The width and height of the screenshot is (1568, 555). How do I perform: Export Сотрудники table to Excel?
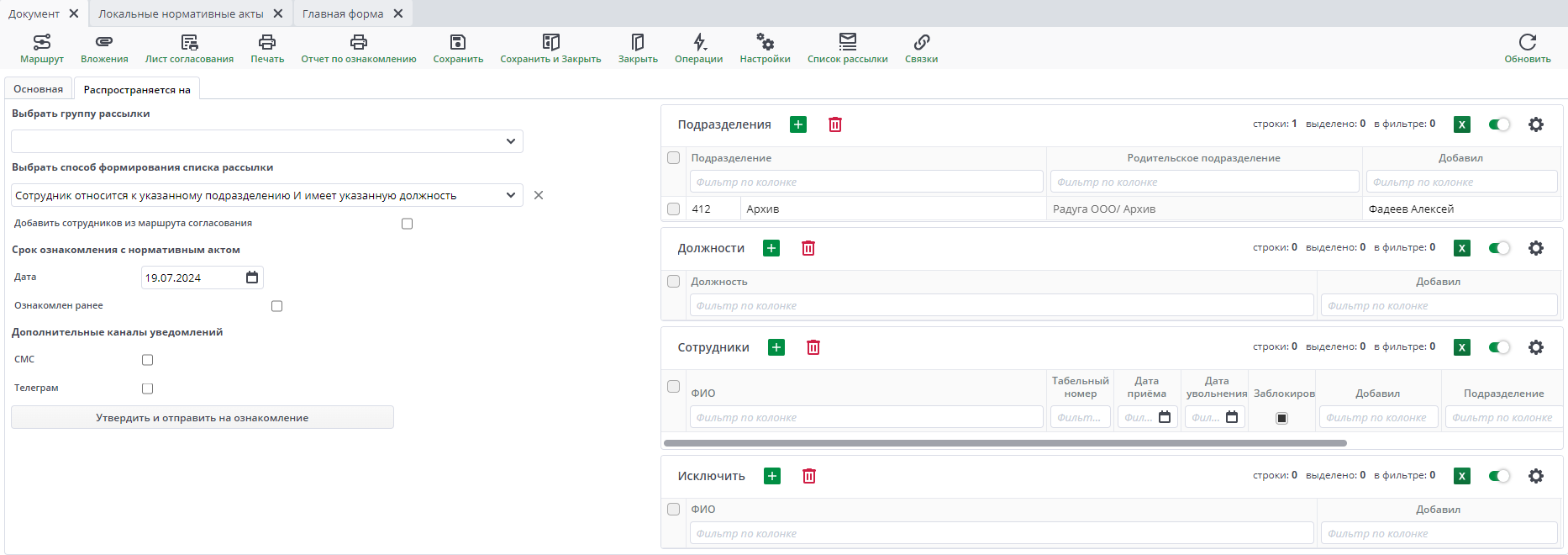[1462, 347]
